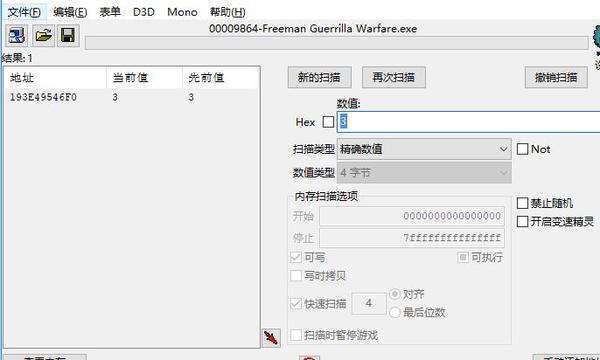
Task: Open the 数值类型 4 字节 dropdown
Action: pyautogui.click(x=424, y=173)
